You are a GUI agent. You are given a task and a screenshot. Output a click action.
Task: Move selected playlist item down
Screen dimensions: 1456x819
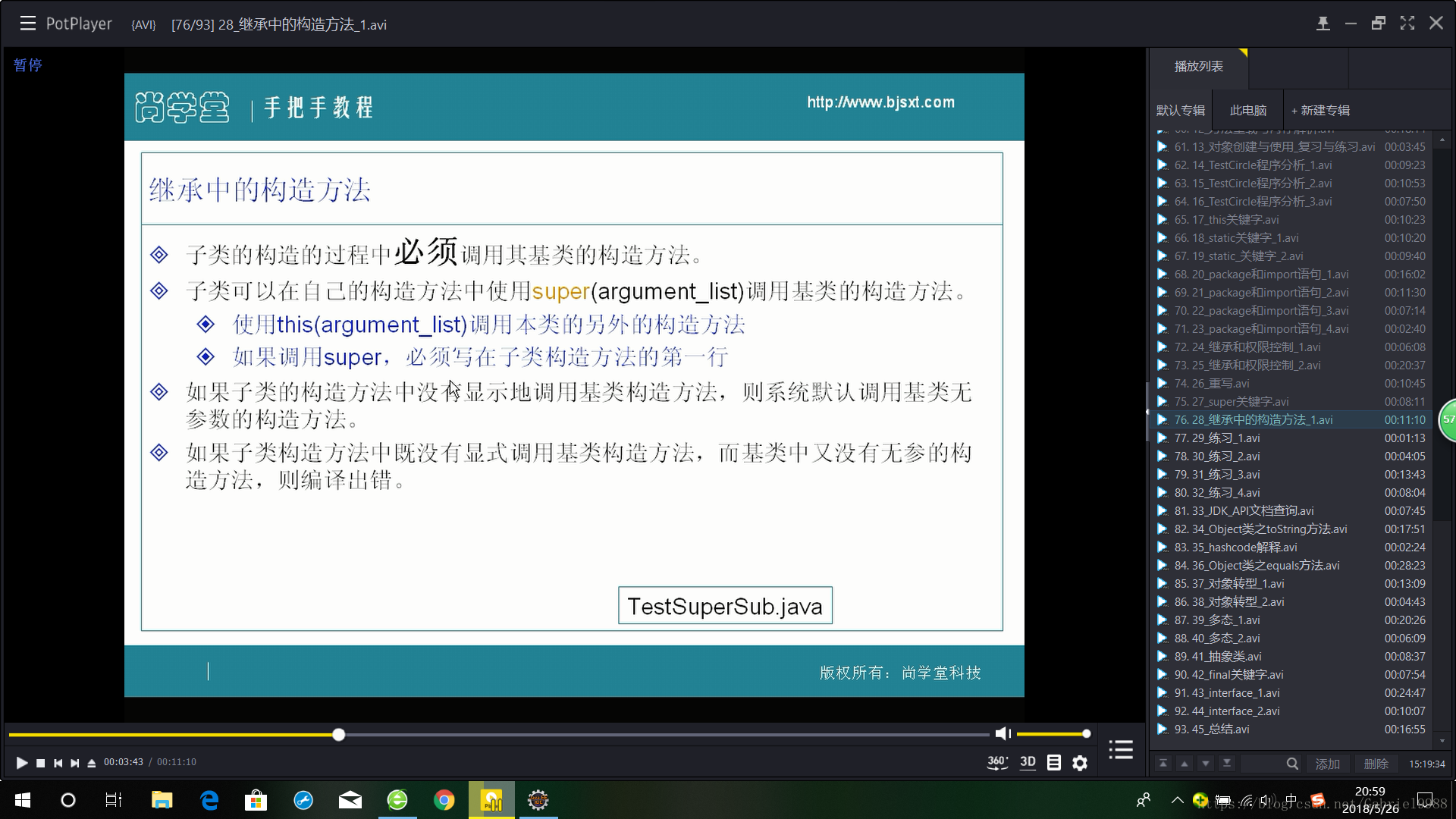1206,764
